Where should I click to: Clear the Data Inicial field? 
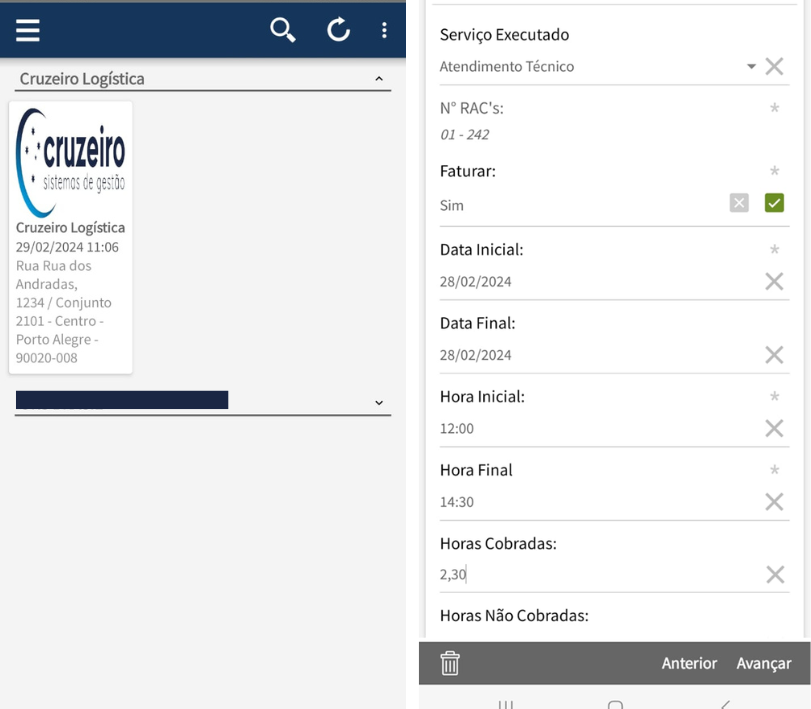pyautogui.click(x=773, y=281)
